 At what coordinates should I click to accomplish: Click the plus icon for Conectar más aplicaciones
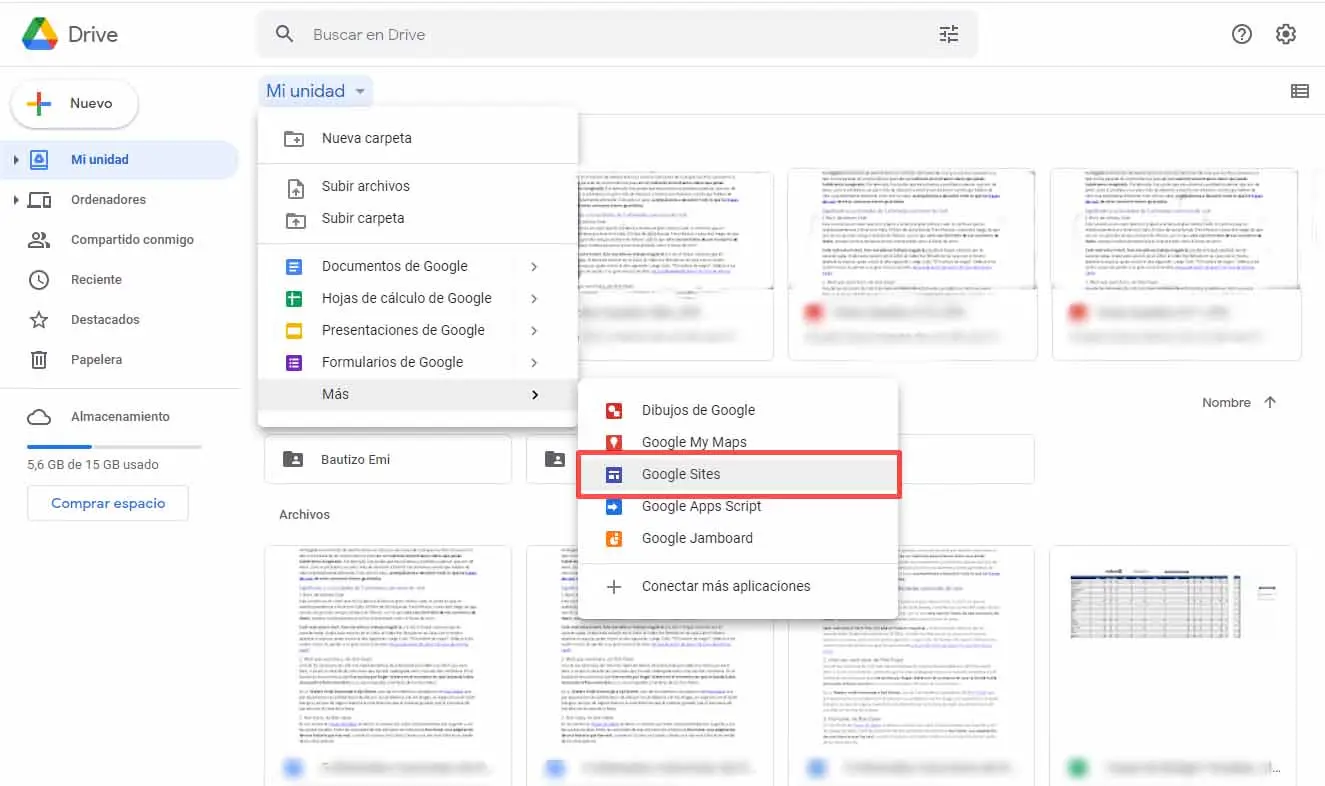click(614, 587)
